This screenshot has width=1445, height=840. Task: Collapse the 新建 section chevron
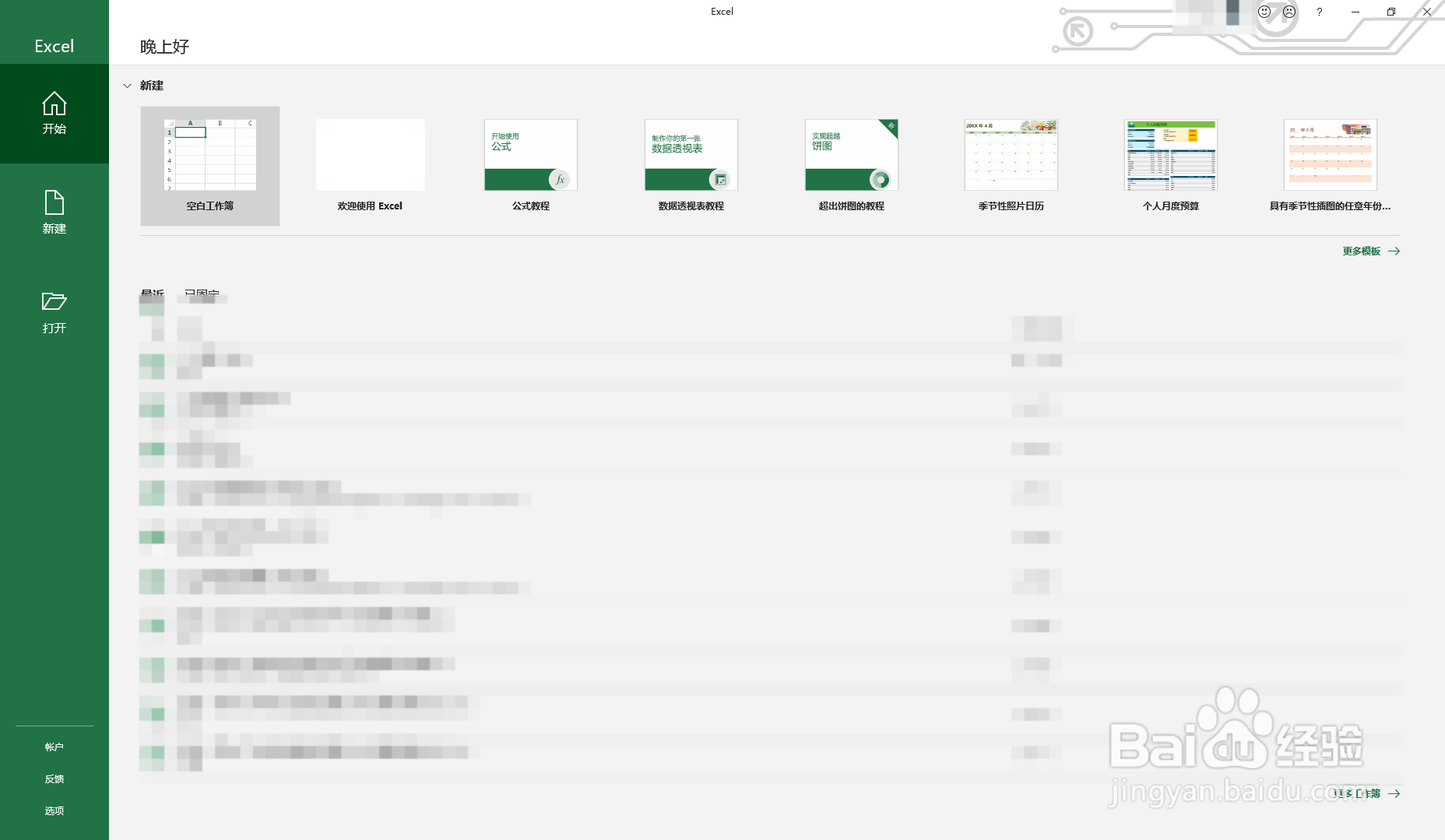128,86
